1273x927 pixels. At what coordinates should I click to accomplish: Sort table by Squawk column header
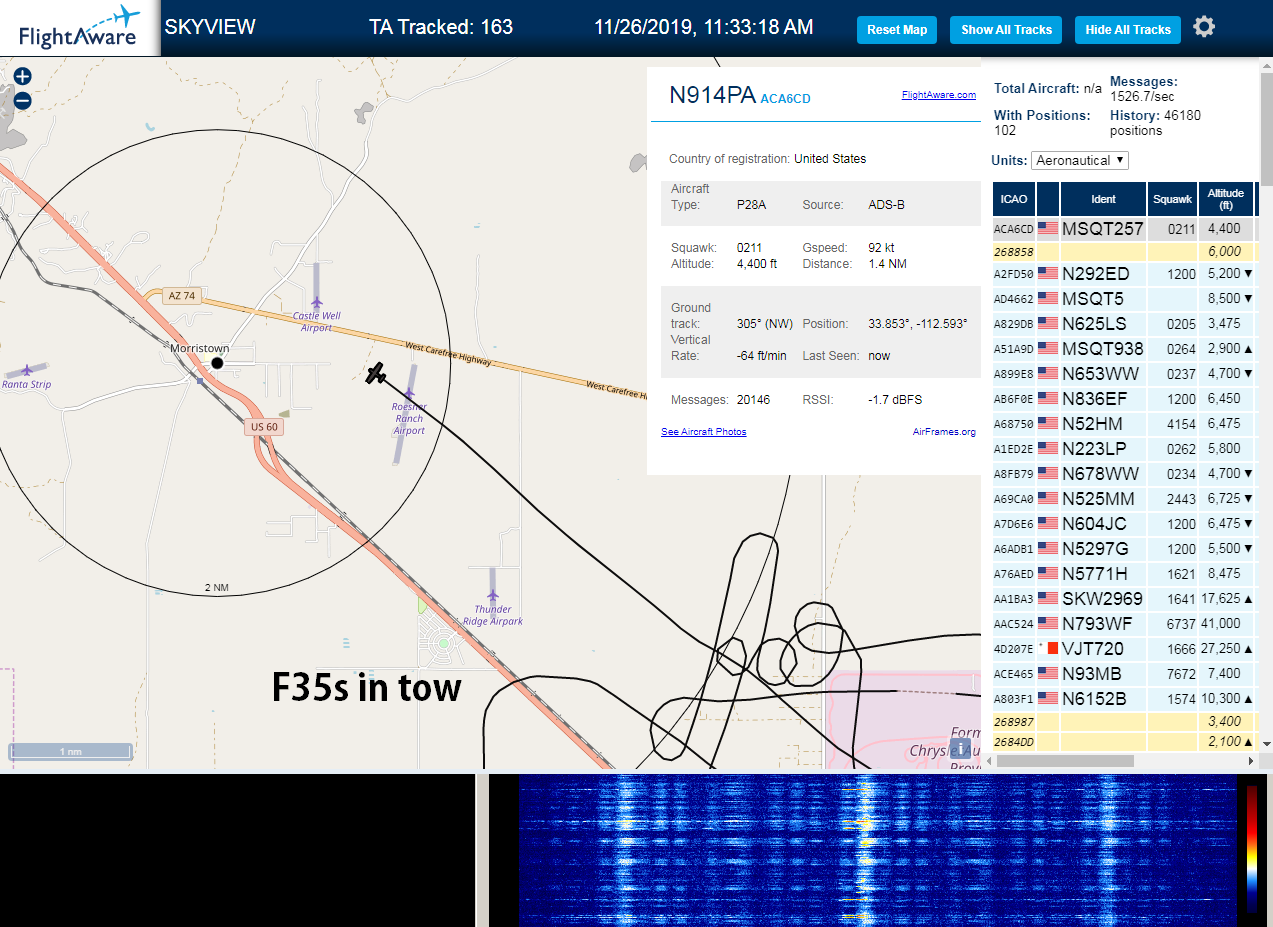click(x=1172, y=199)
